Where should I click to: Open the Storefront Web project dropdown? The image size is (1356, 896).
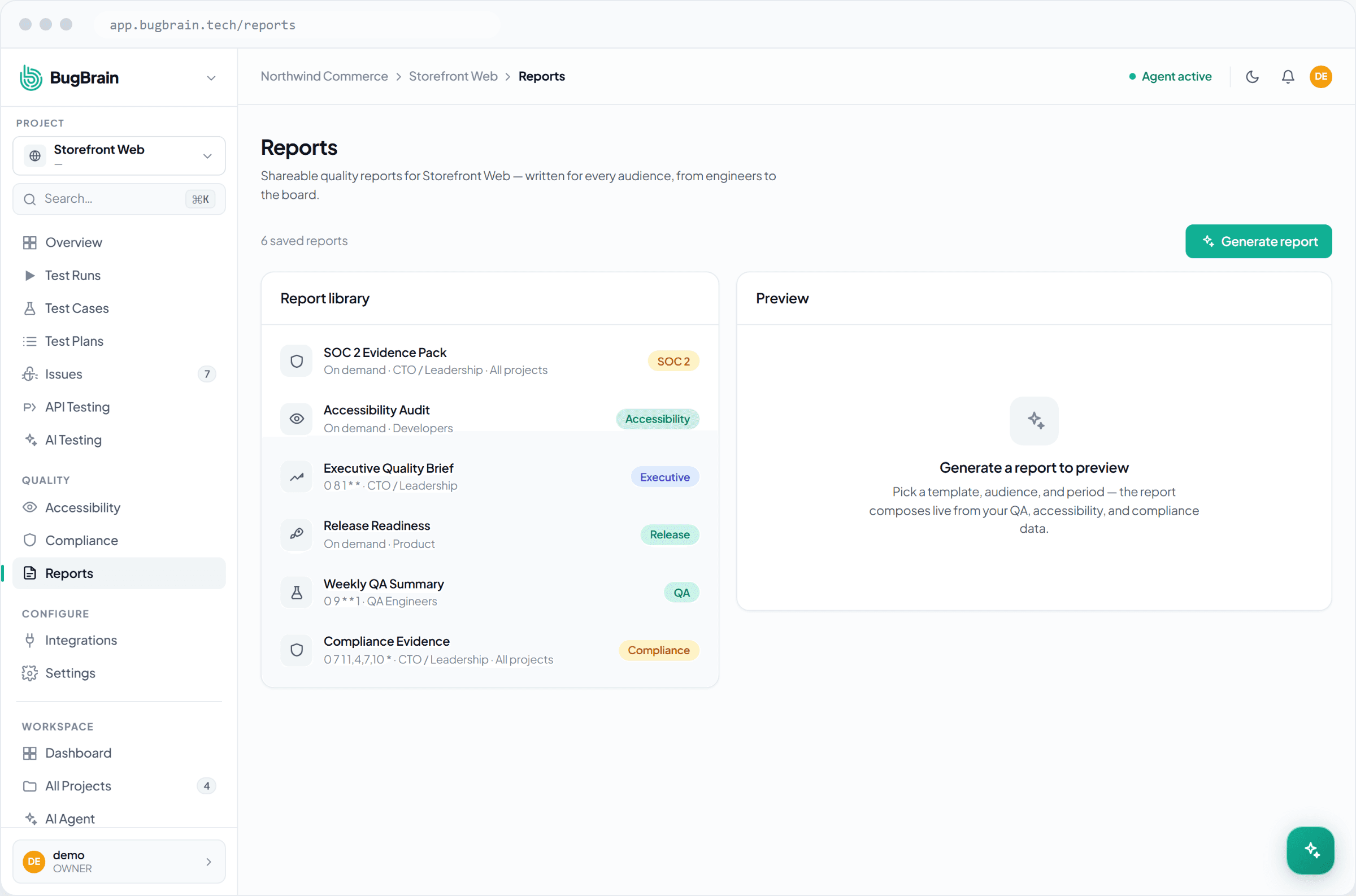[x=119, y=155]
